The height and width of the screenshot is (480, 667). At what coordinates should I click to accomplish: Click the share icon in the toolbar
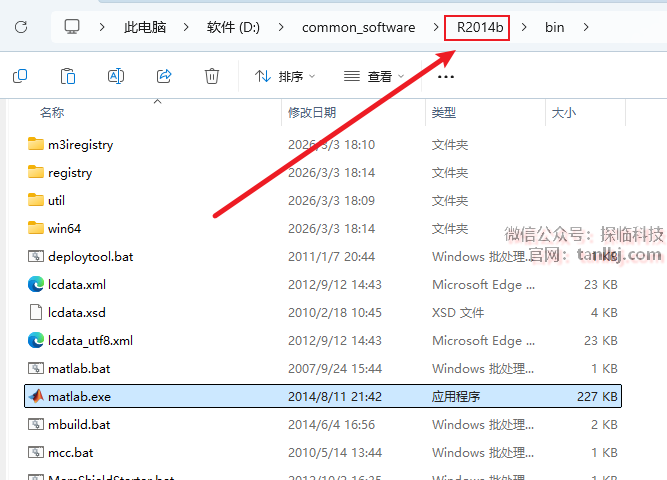click(x=164, y=77)
